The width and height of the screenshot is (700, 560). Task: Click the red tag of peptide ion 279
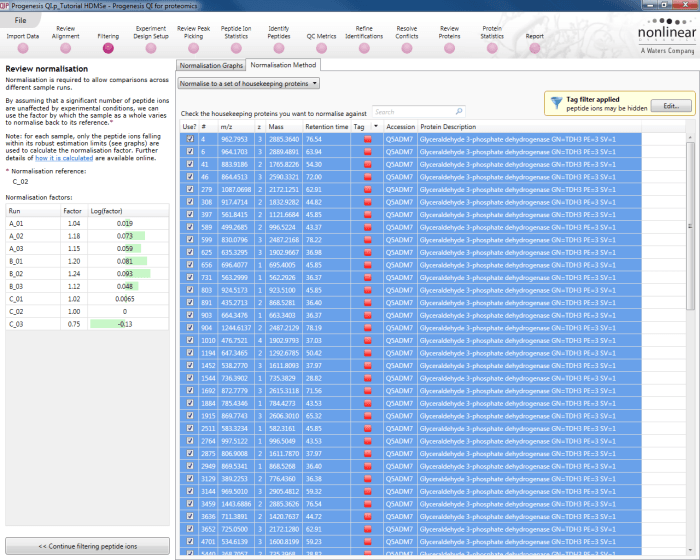[x=367, y=189]
